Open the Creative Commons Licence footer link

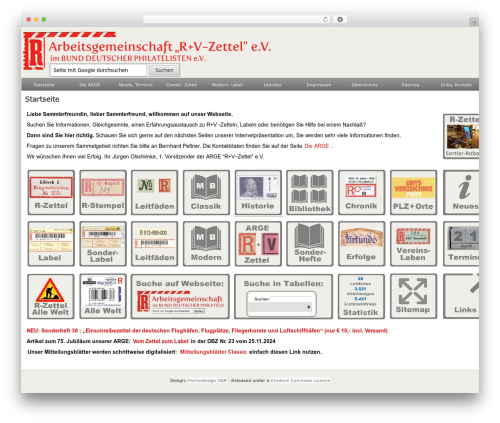pyautogui.click(x=300, y=380)
